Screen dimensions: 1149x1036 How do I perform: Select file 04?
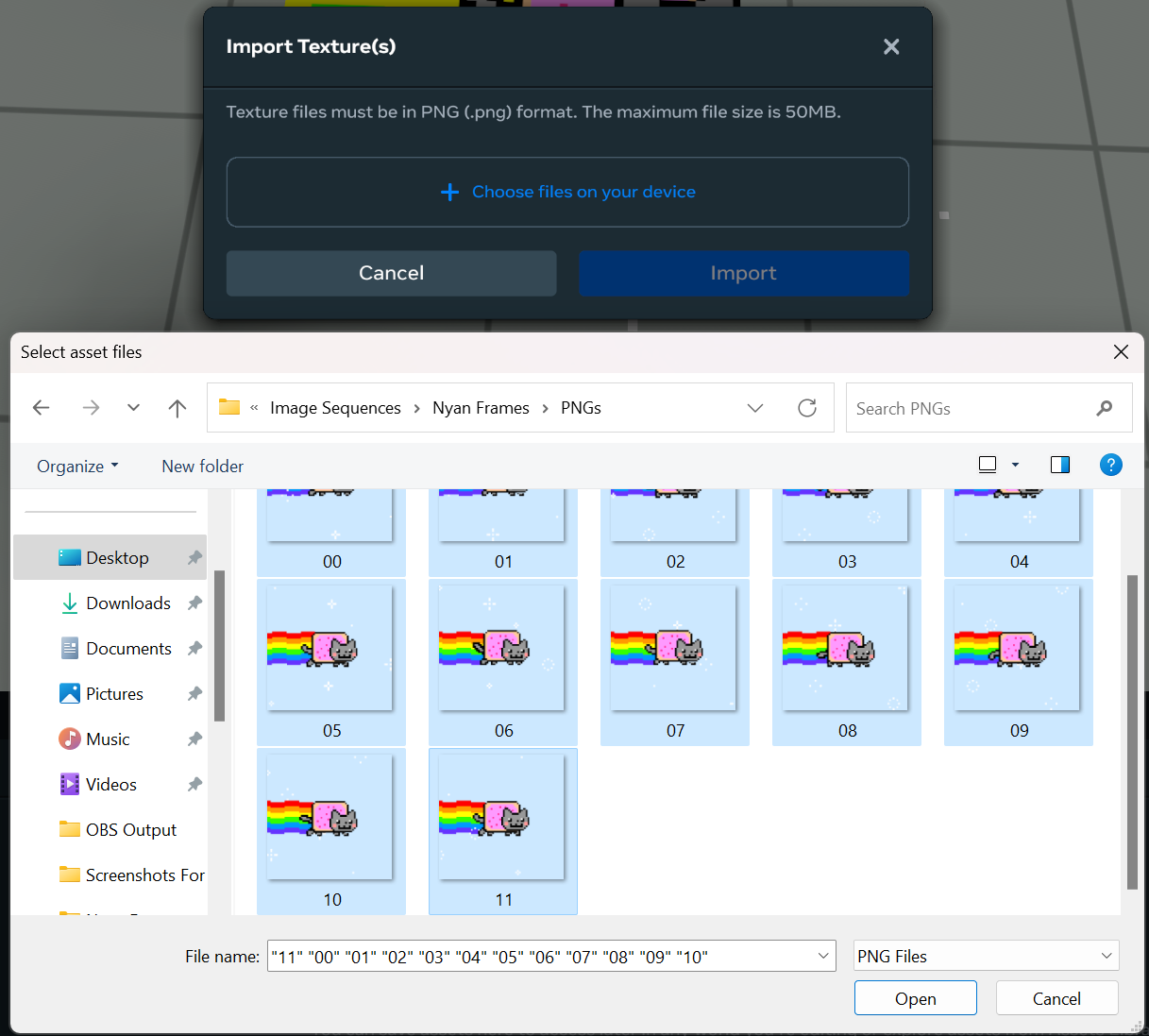coord(1019,532)
